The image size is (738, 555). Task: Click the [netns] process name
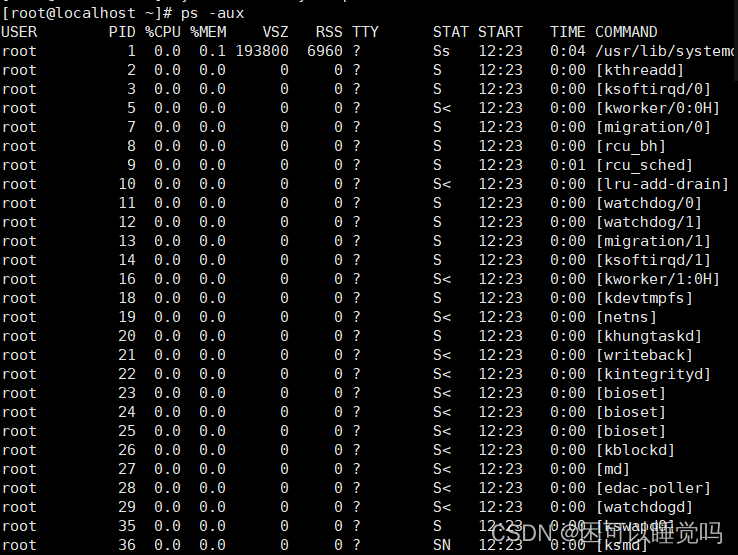tap(626, 317)
